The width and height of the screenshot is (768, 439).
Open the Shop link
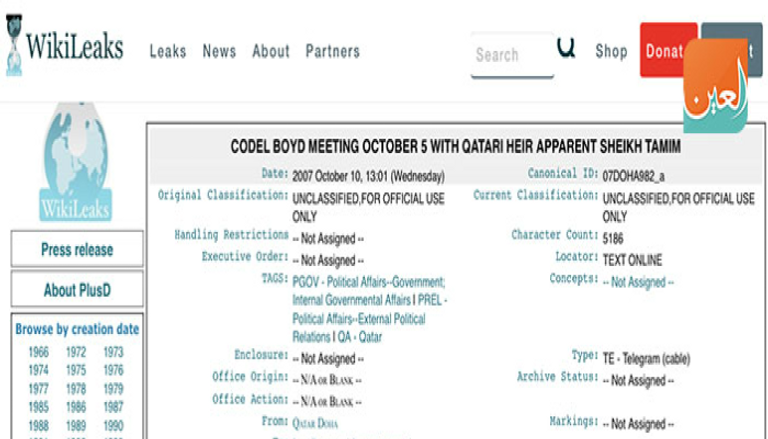click(611, 51)
